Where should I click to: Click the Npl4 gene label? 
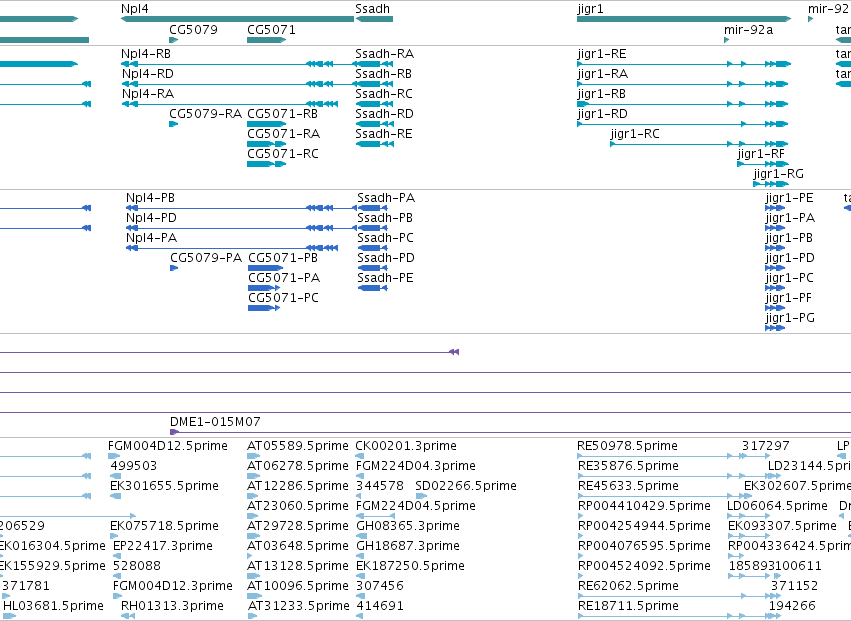tap(135, 9)
